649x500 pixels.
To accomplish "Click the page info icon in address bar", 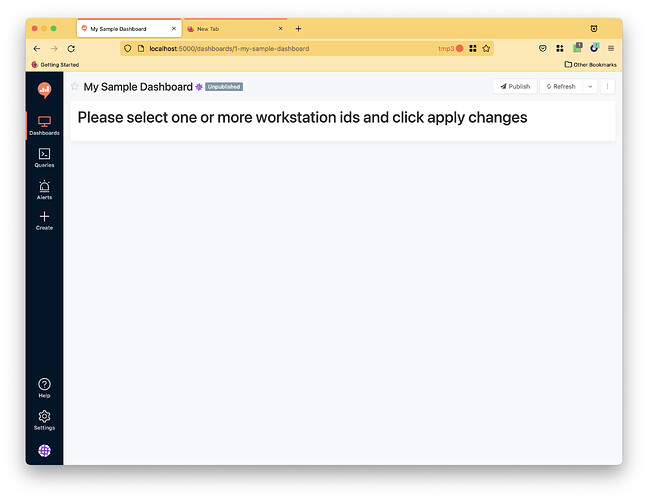I will (141, 48).
